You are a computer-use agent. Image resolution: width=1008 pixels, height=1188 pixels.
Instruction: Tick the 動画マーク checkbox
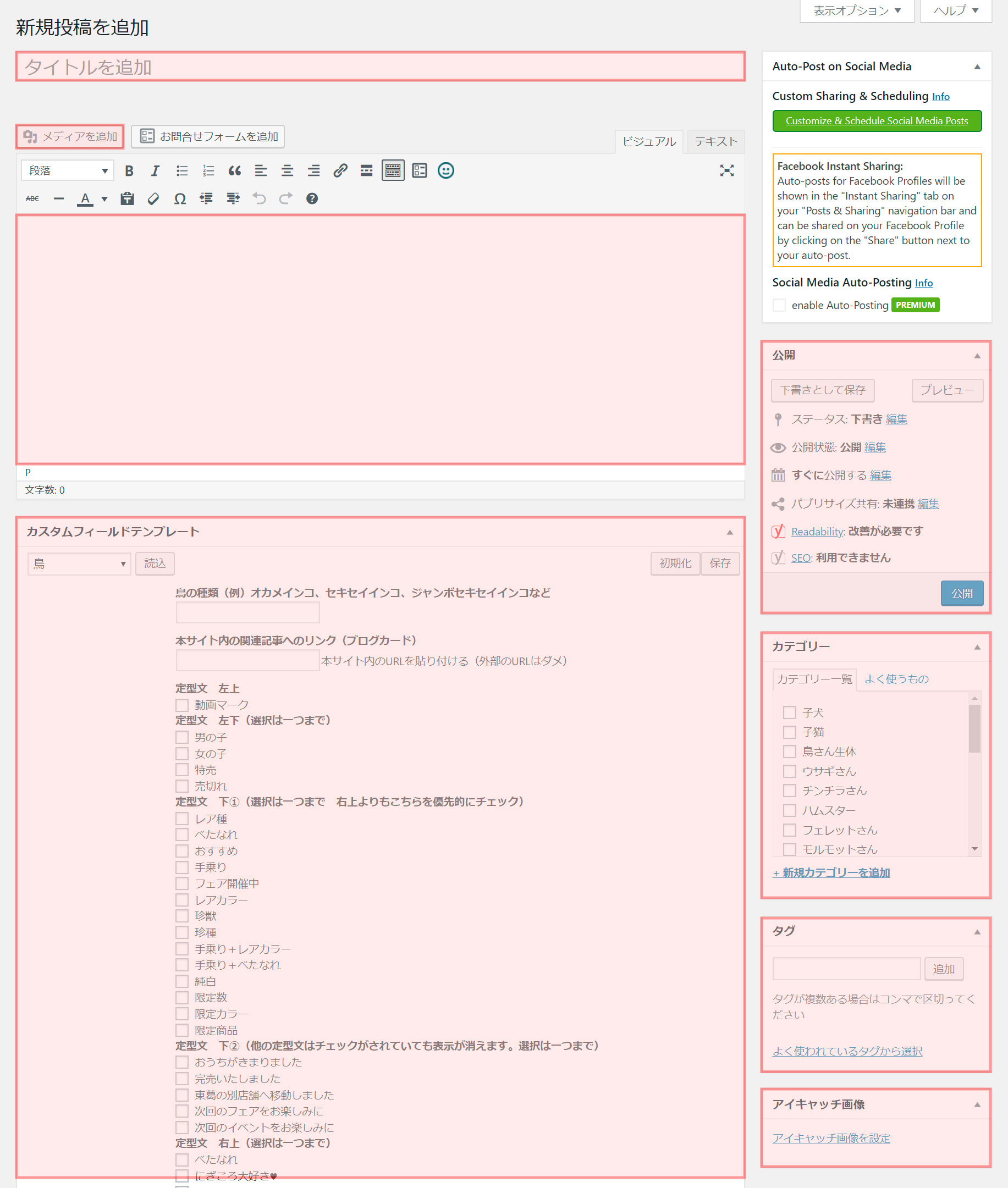[182, 705]
